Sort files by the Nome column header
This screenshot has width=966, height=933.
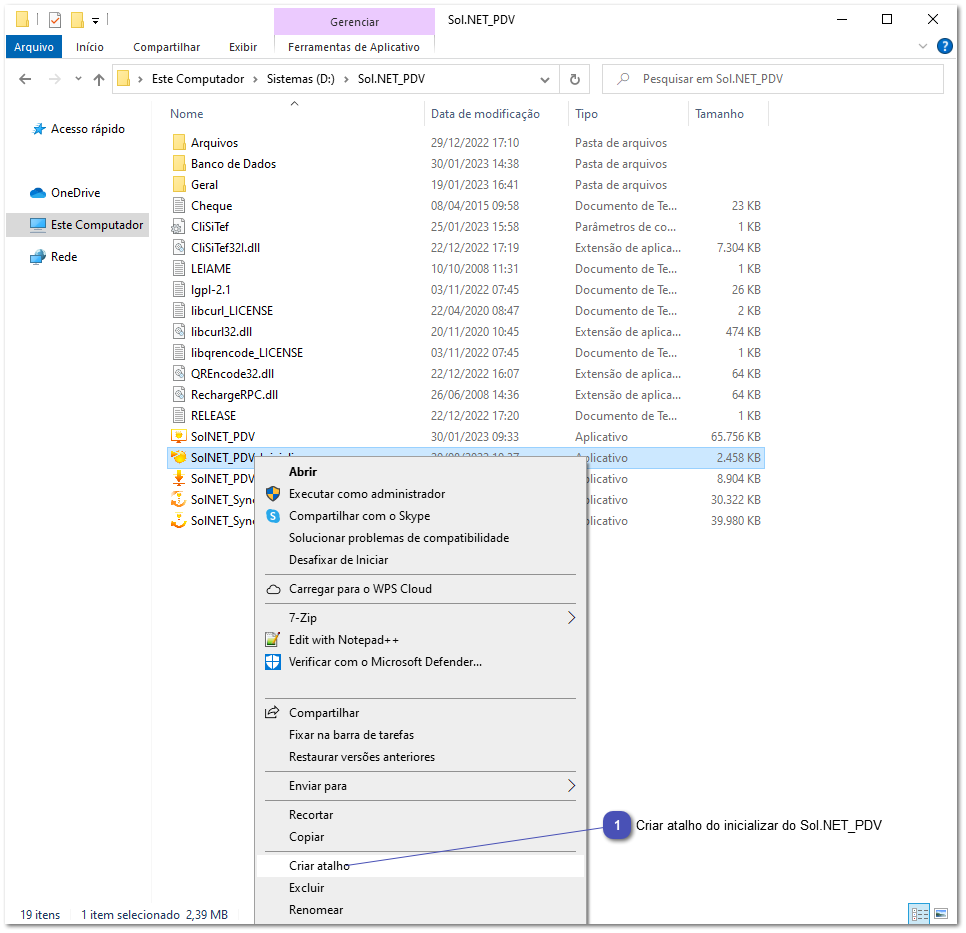coord(186,113)
